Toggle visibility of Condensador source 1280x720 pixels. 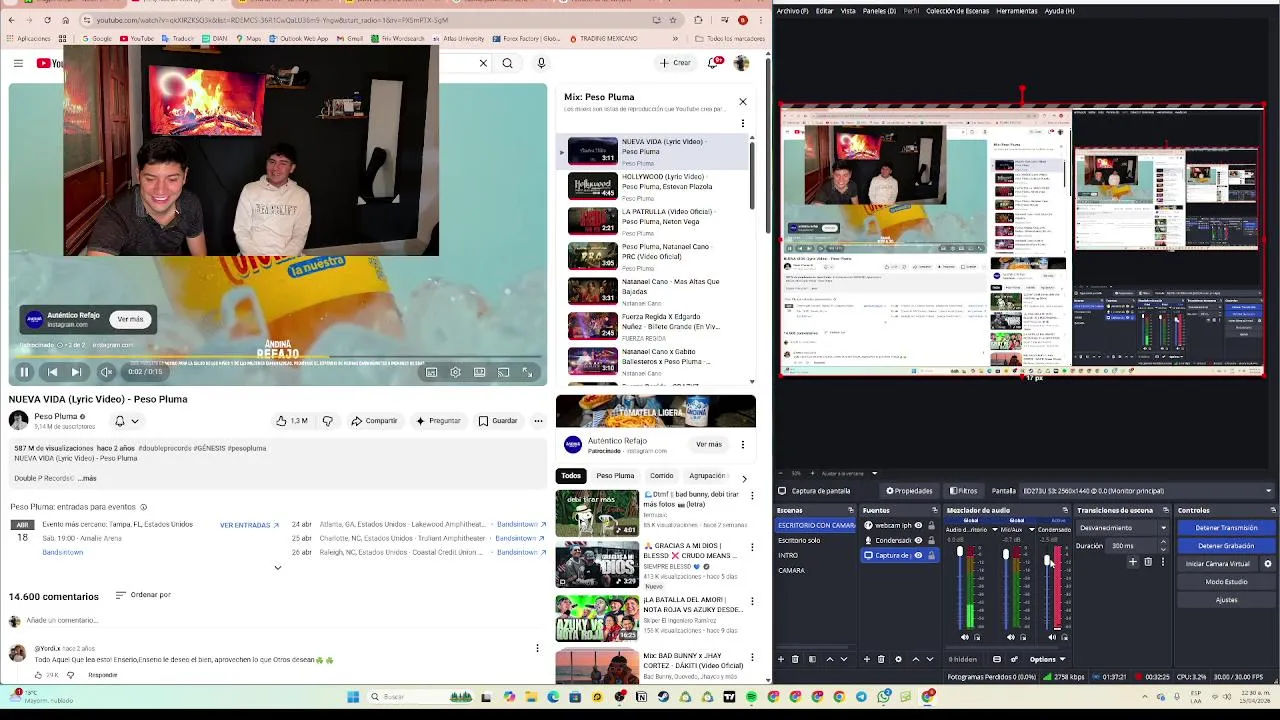(918, 540)
